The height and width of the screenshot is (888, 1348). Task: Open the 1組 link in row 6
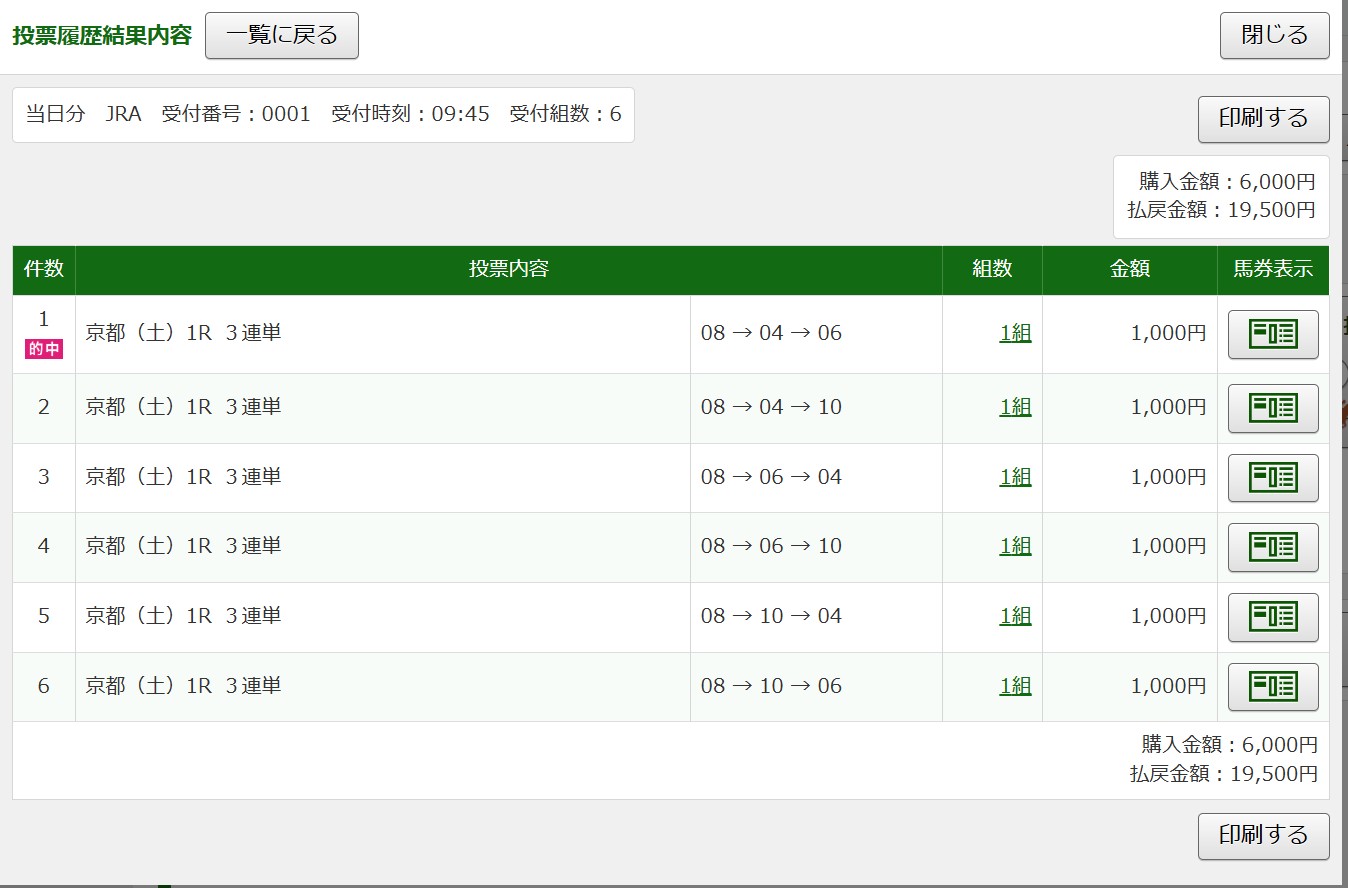click(1014, 686)
